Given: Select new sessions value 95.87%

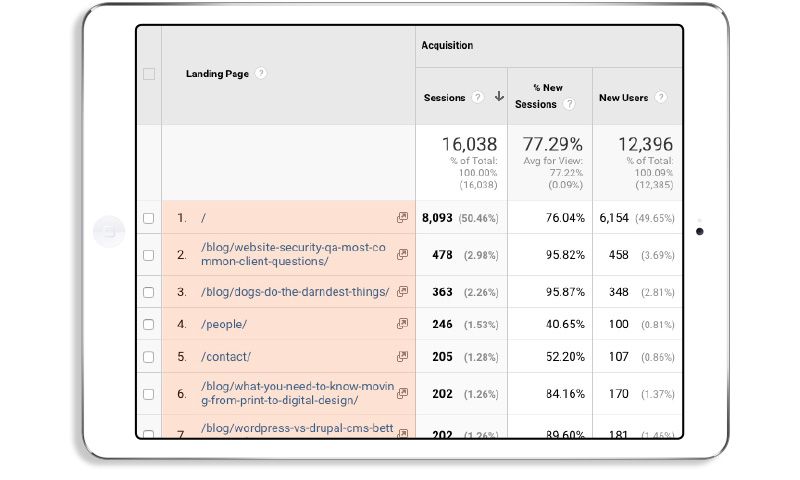Looking at the screenshot, I should (x=565, y=292).
